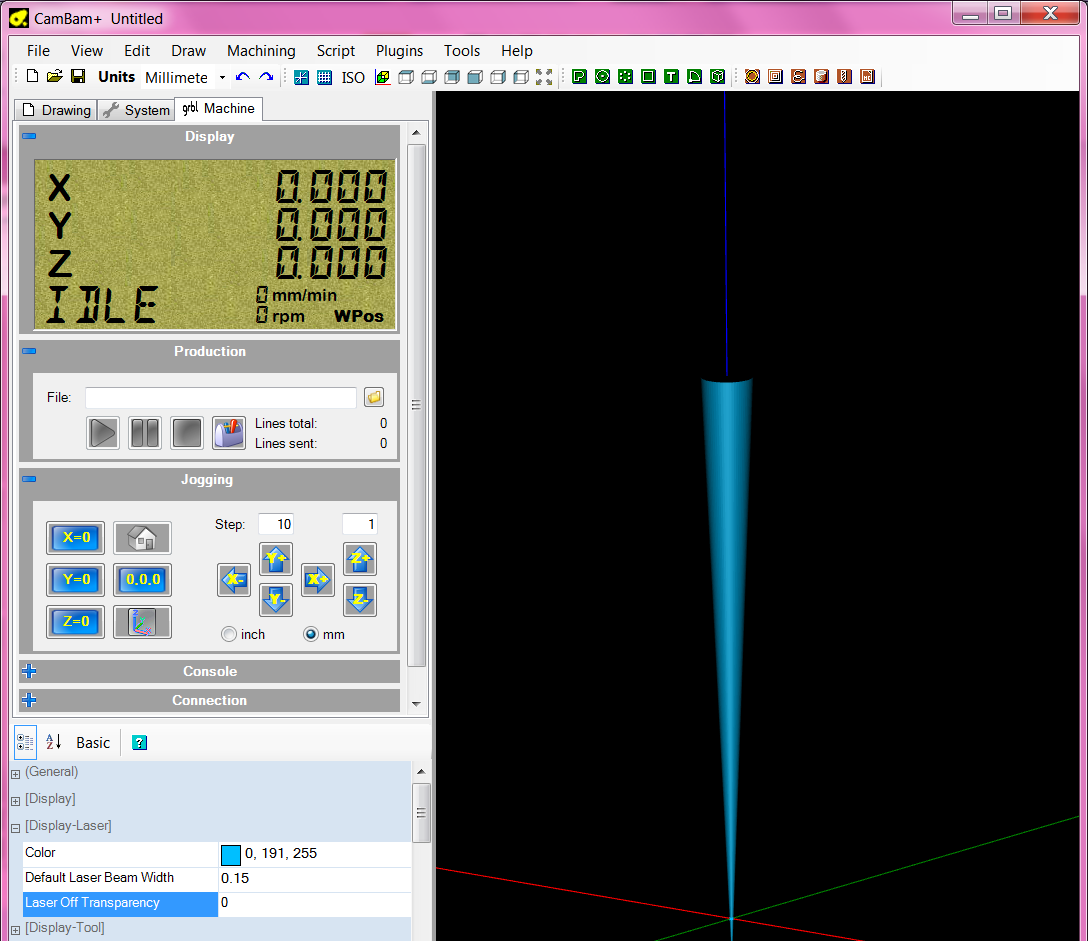Expand the [Display-Tool] property group

tap(15, 930)
